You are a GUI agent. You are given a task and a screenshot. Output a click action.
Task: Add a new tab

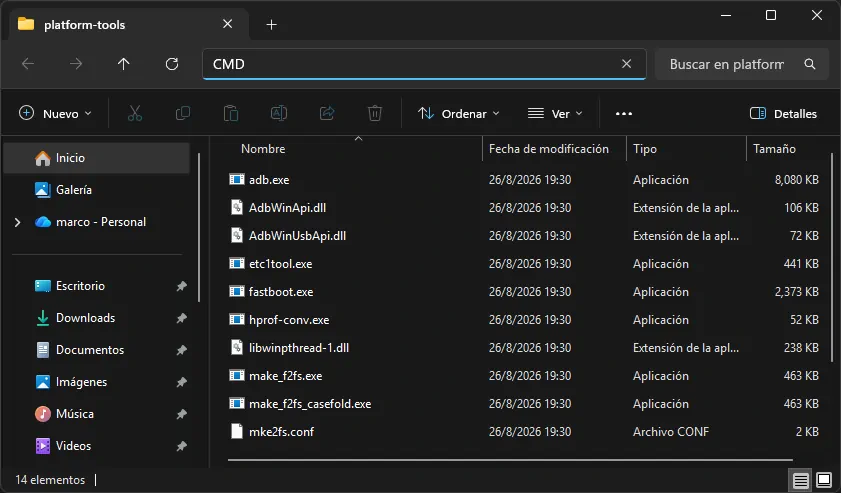(x=271, y=24)
